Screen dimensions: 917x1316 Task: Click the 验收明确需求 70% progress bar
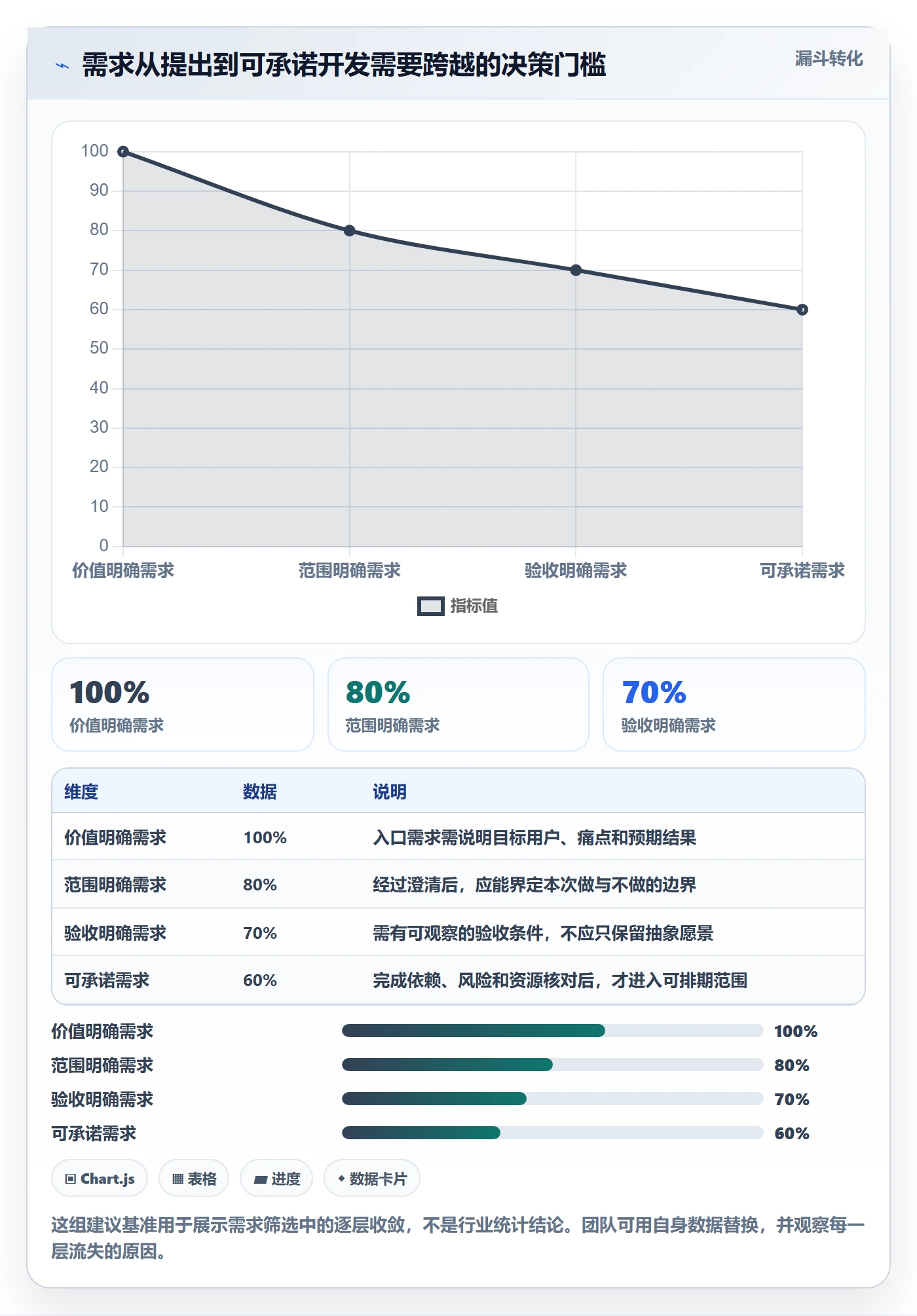[553, 1099]
